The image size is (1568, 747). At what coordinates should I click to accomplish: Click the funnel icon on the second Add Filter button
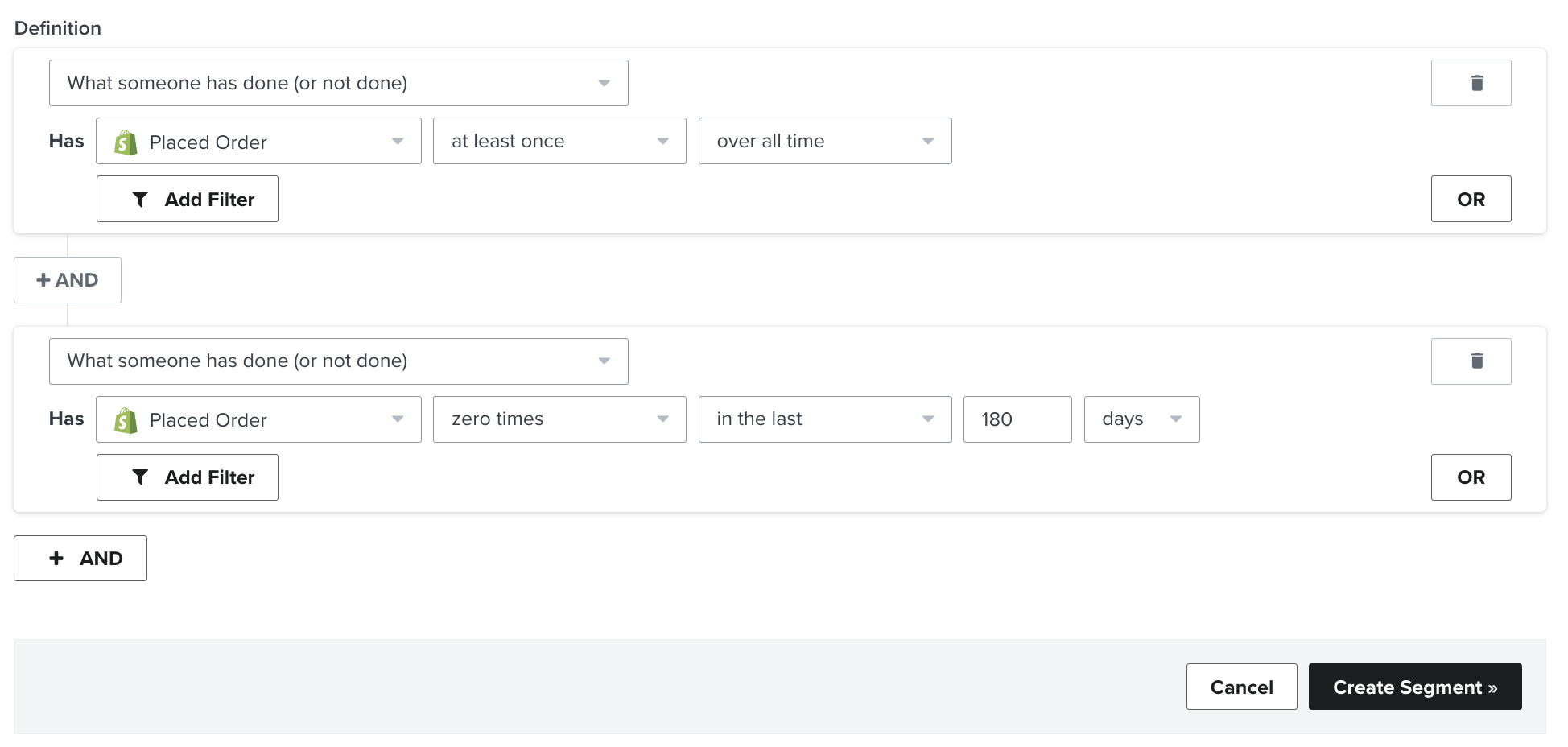(x=142, y=477)
